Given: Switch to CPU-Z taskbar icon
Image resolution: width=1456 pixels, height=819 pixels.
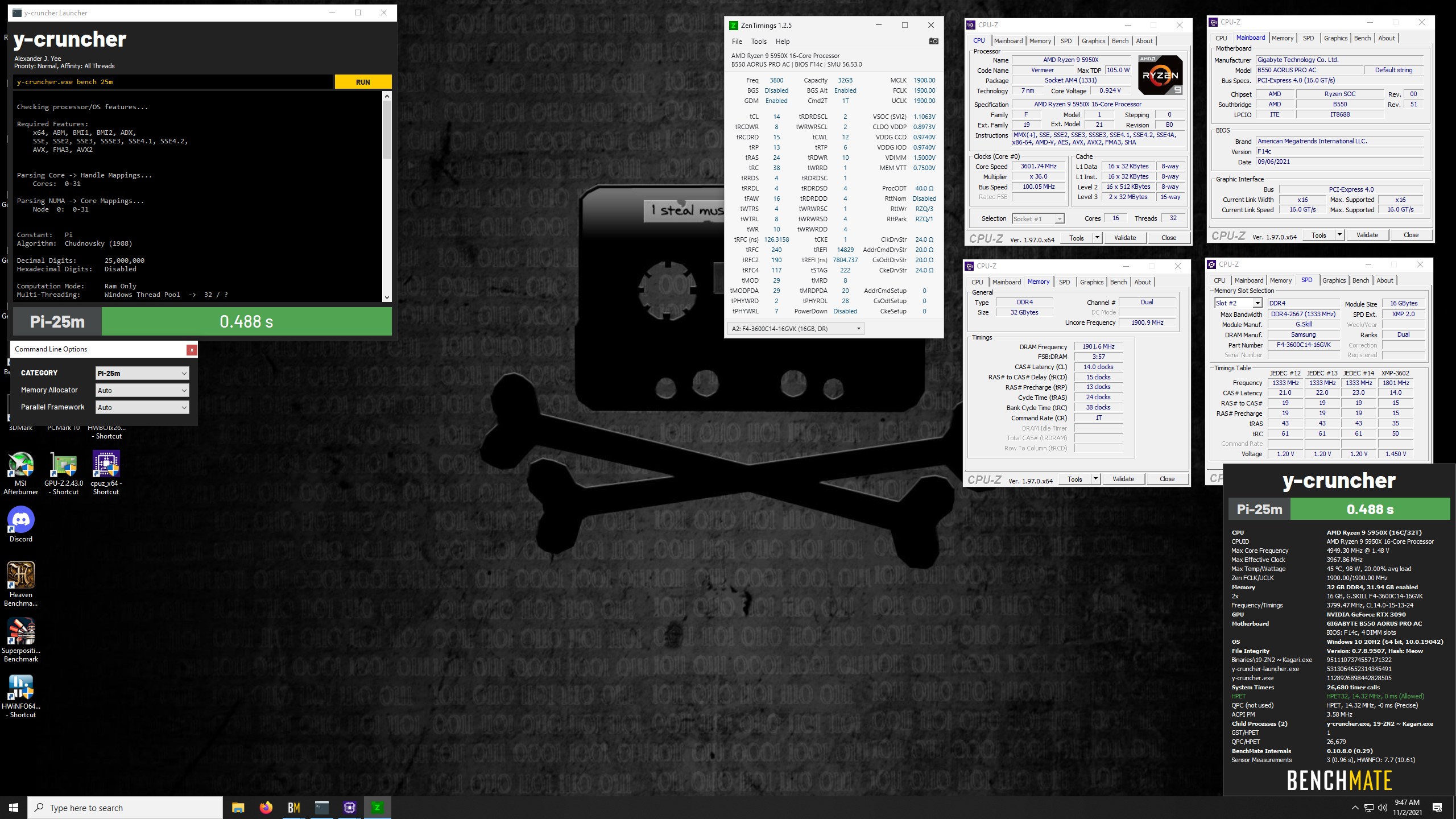Looking at the screenshot, I should [349, 808].
